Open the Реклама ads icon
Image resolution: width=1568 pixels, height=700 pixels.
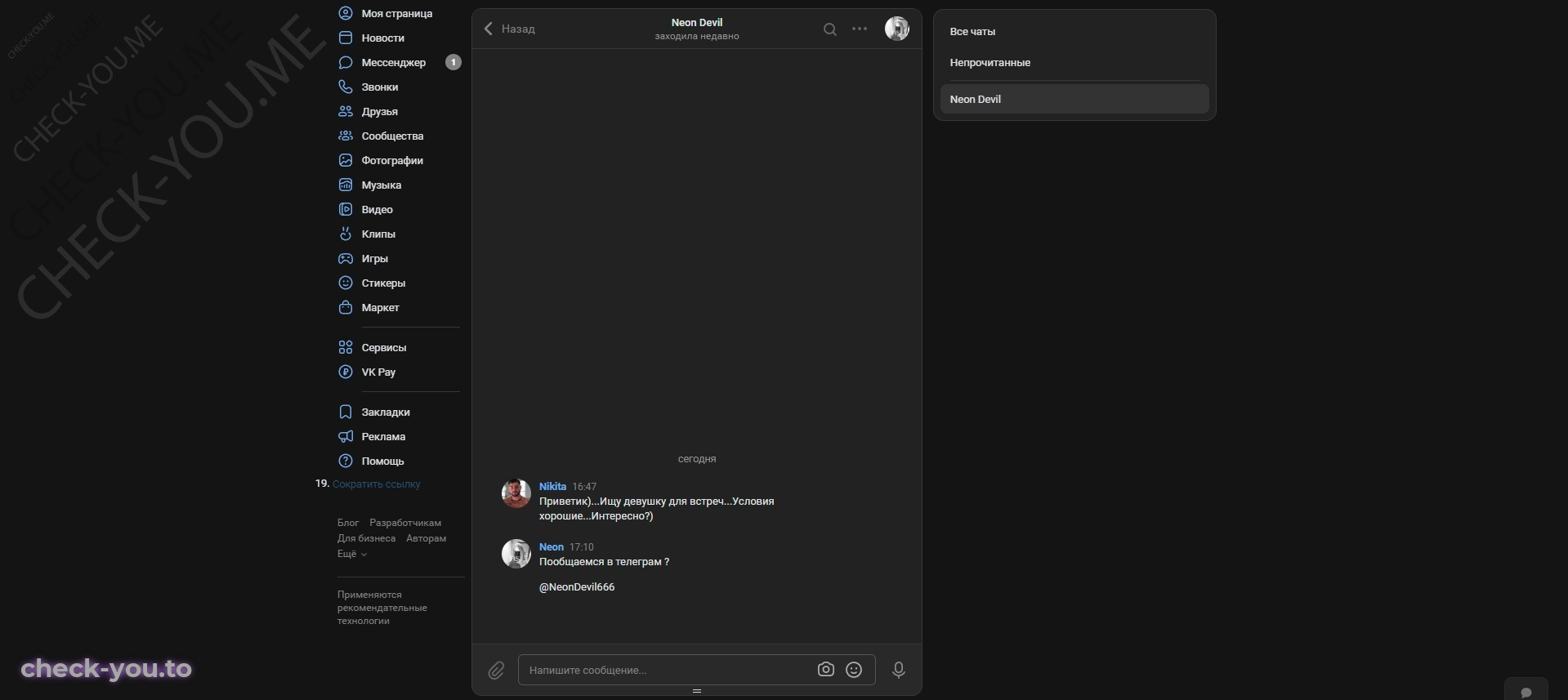coord(346,436)
